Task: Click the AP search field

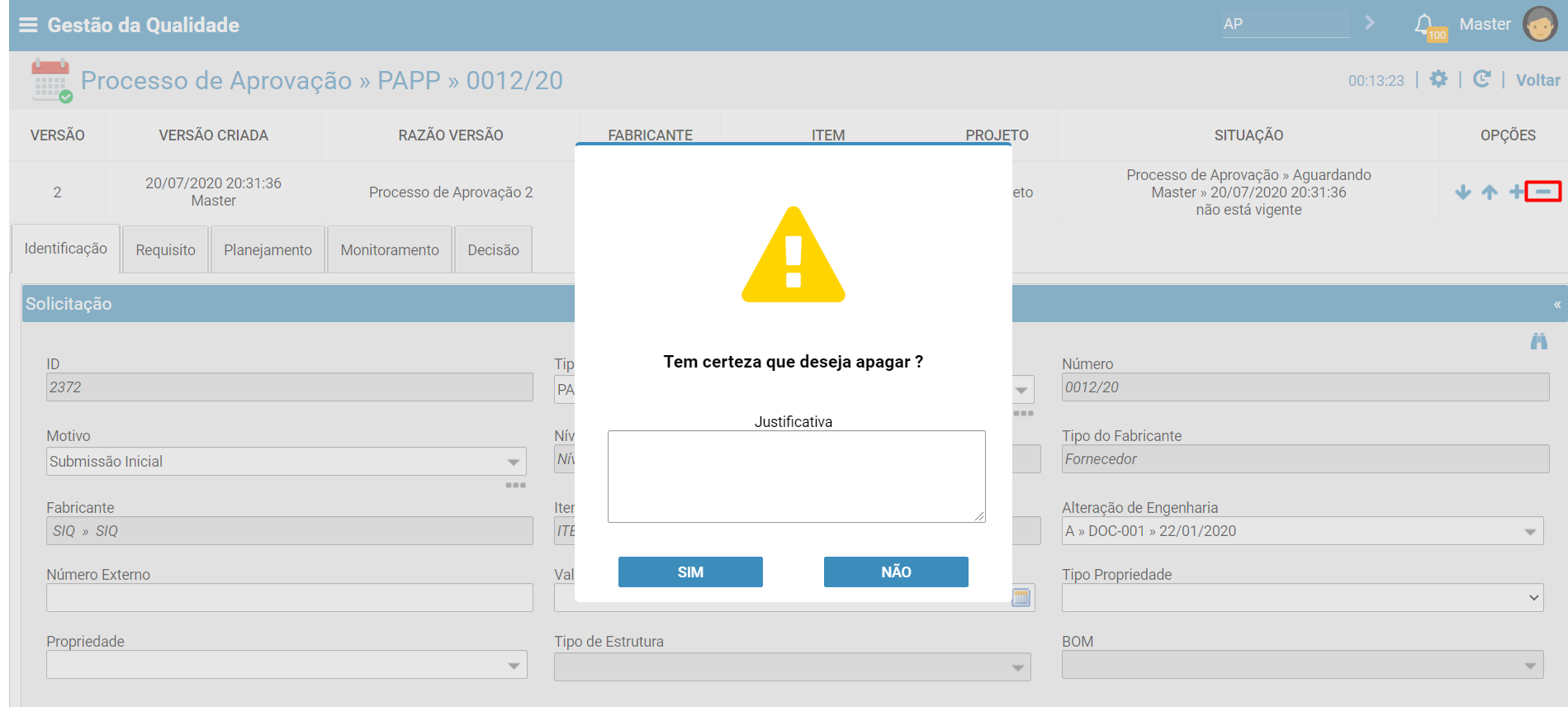Action: pos(1286,24)
